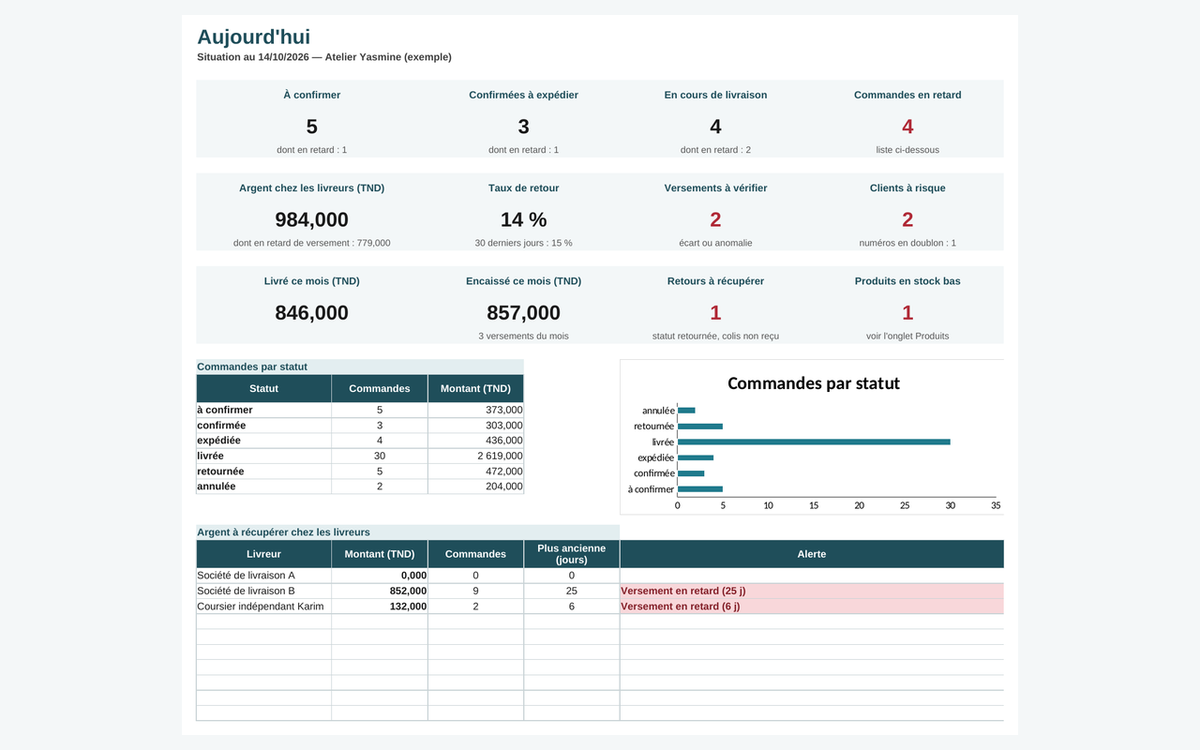Select the 204,000 amount cell
1200x750 pixels.
[476, 486]
